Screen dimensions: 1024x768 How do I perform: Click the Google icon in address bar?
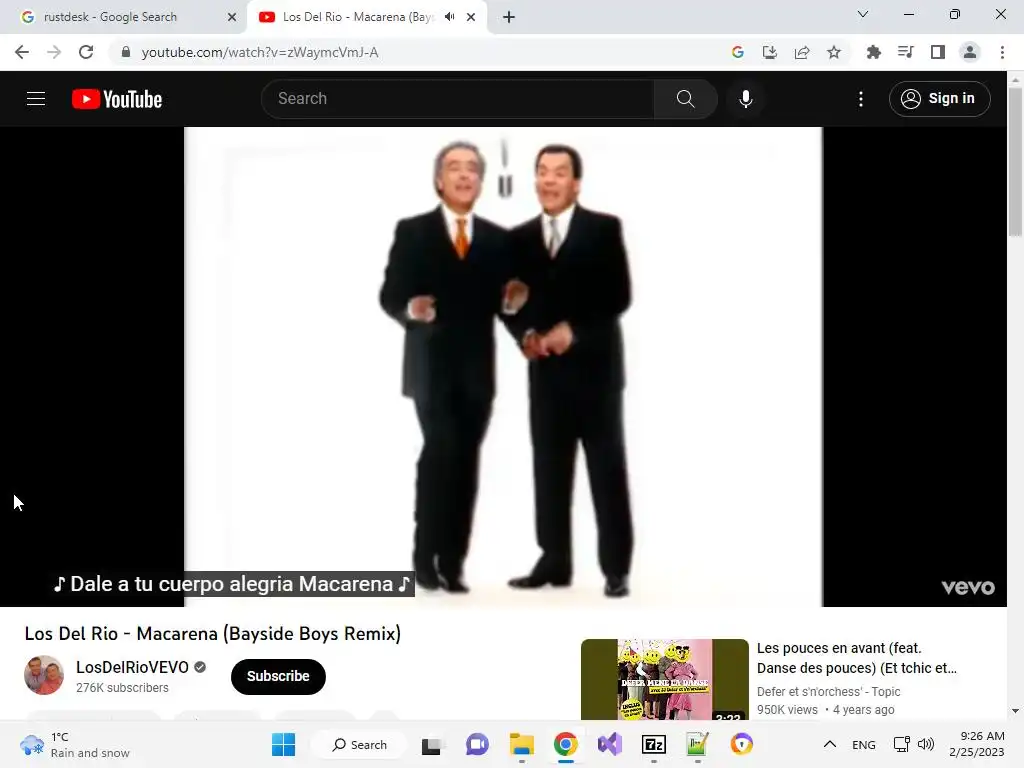[738, 52]
